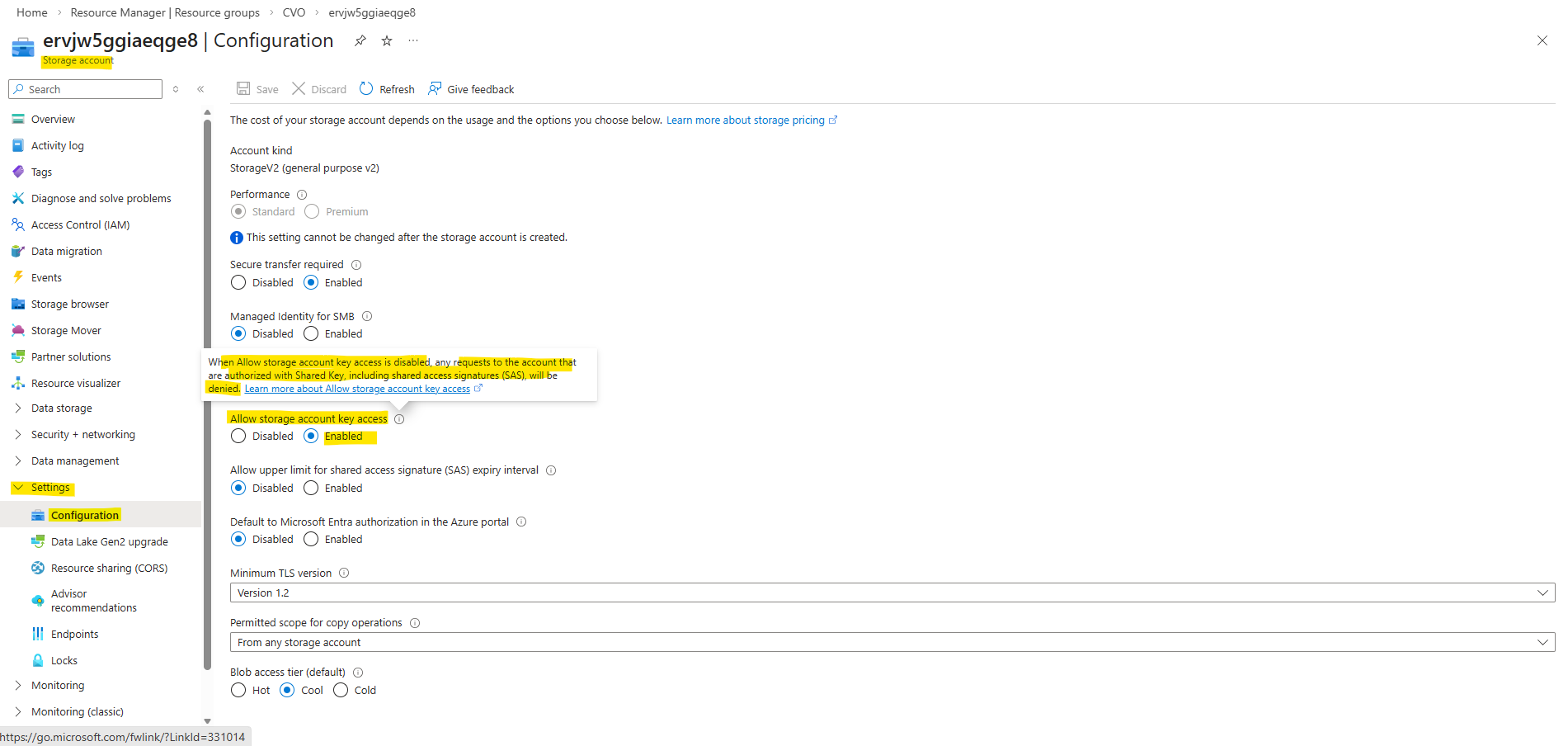
Task: Add storage account to favorites star
Action: pos(387,40)
